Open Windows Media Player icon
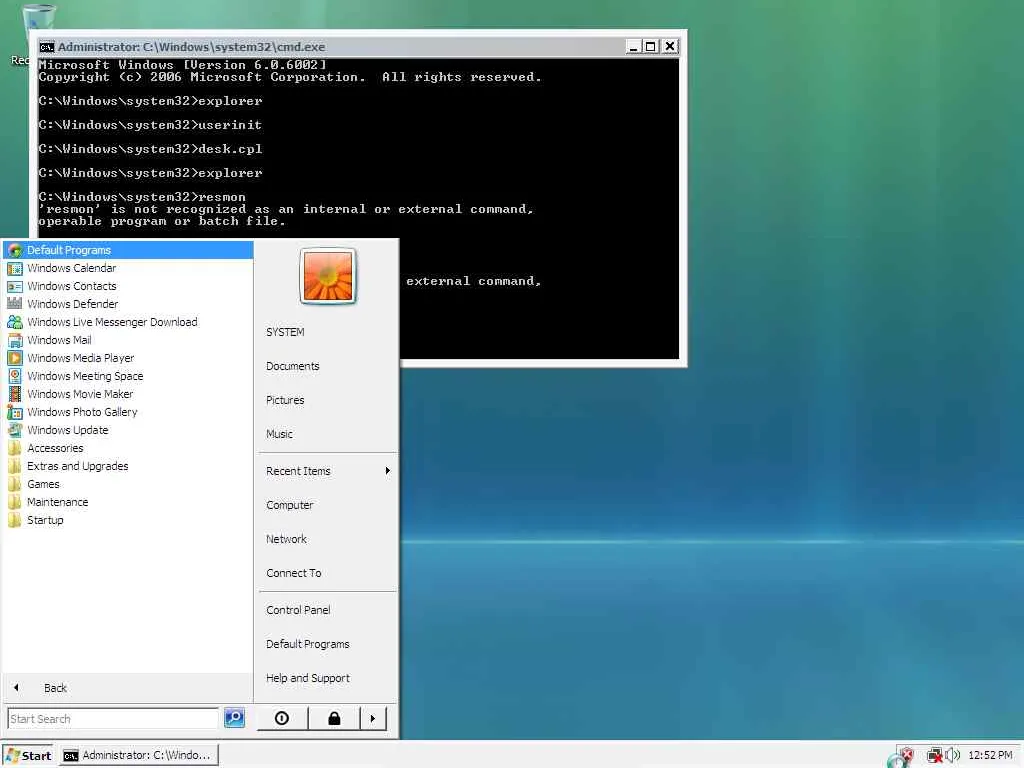This screenshot has width=1024, height=768. click(14, 358)
